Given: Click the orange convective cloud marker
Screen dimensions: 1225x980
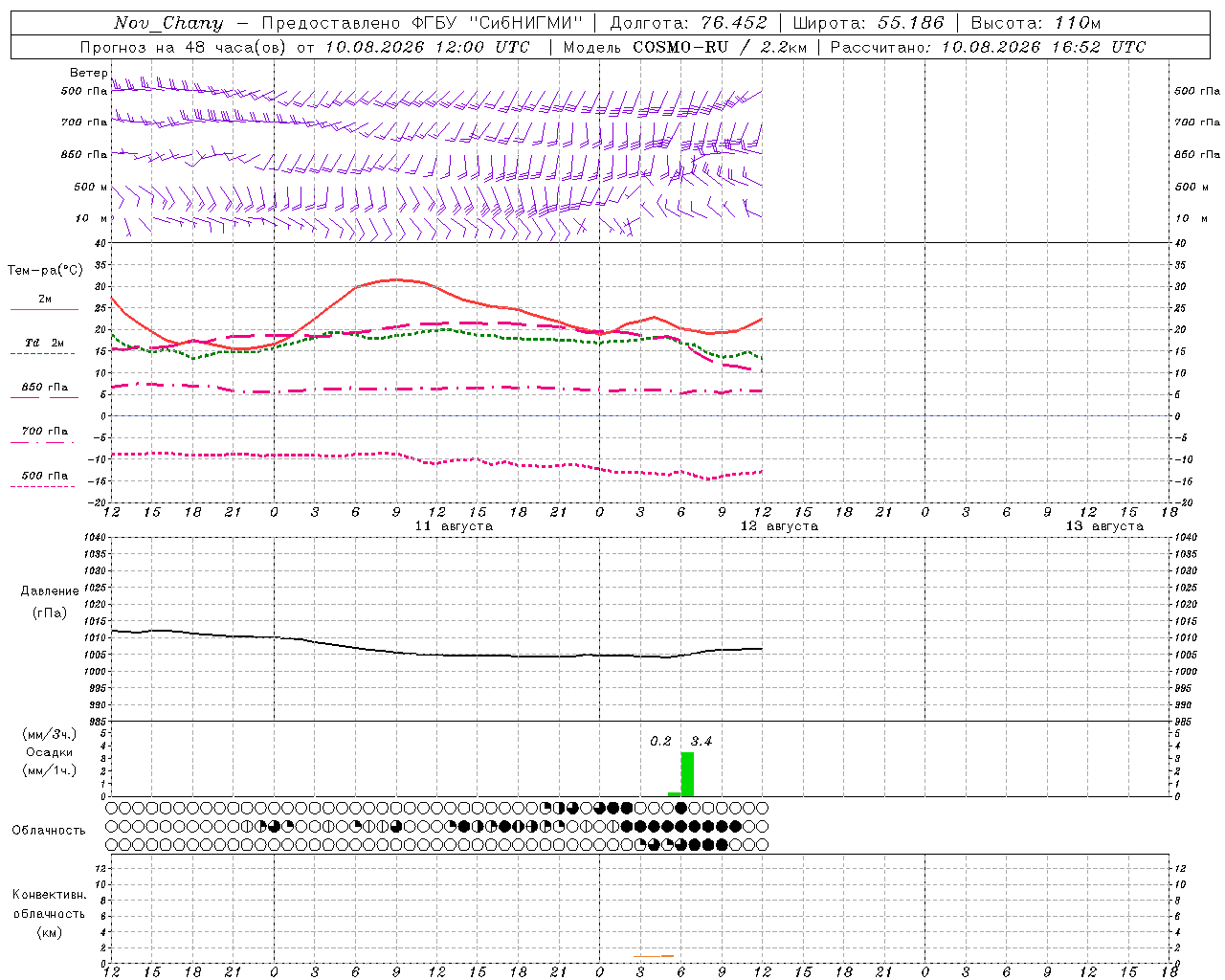Looking at the screenshot, I should point(667,956).
